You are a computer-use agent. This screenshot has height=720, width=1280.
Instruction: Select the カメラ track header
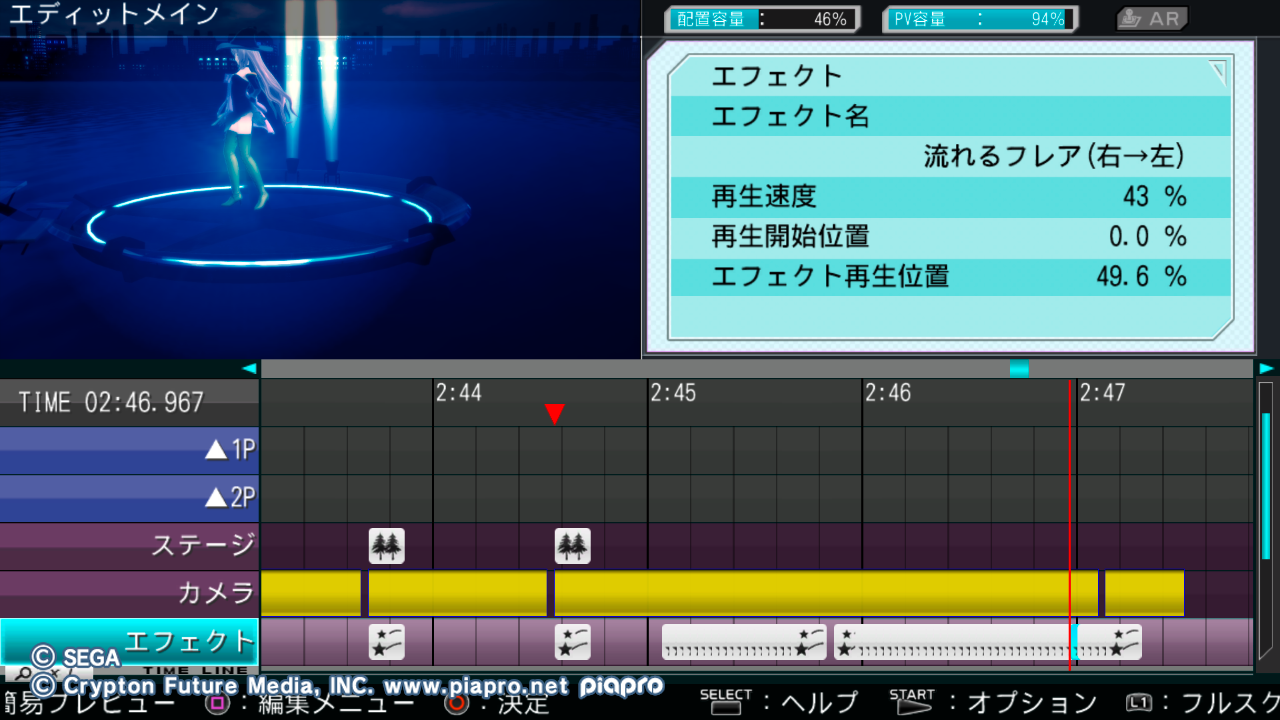tap(130, 594)
